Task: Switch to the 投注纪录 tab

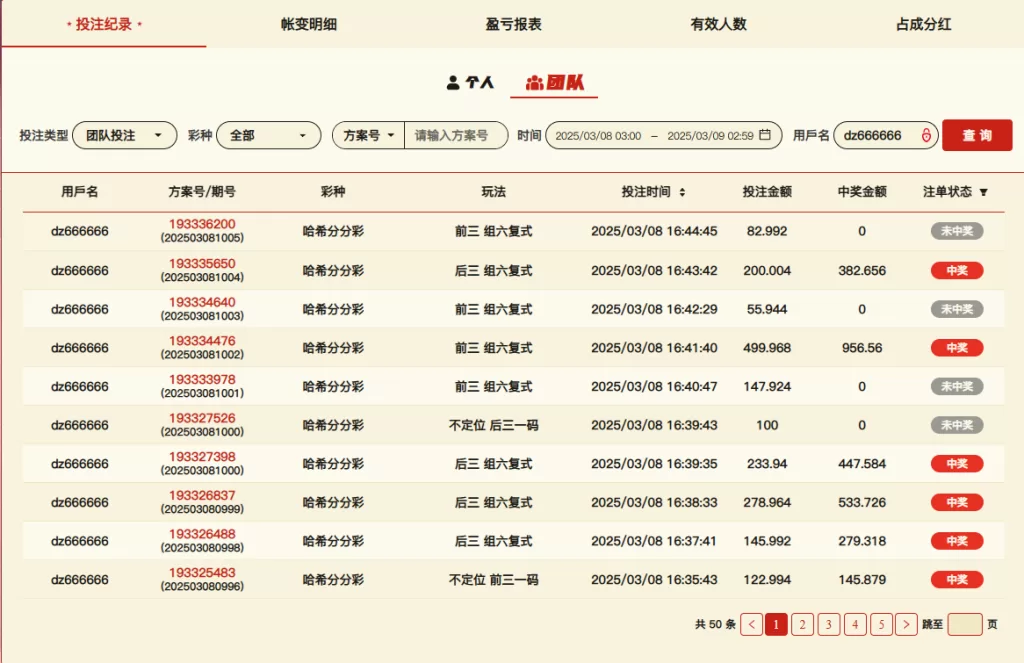Action: 104,24
